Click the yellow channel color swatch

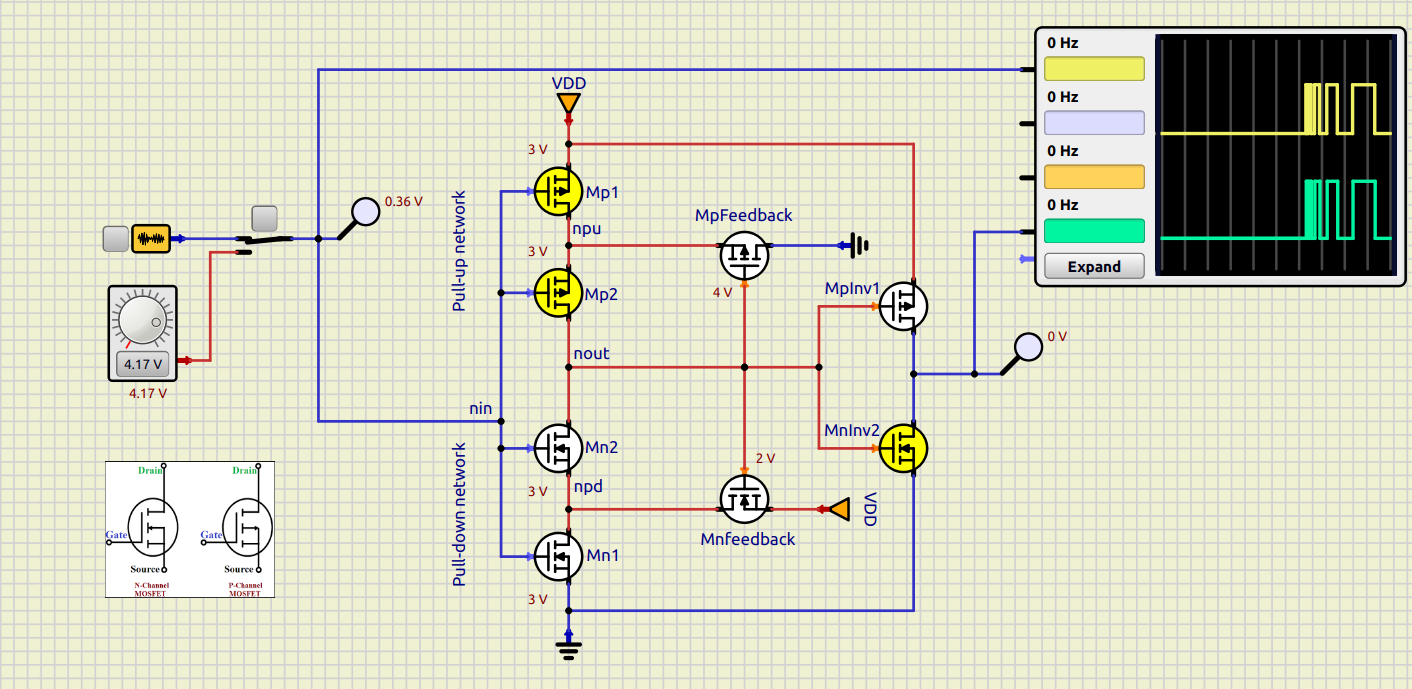[x=1093, y=69]
